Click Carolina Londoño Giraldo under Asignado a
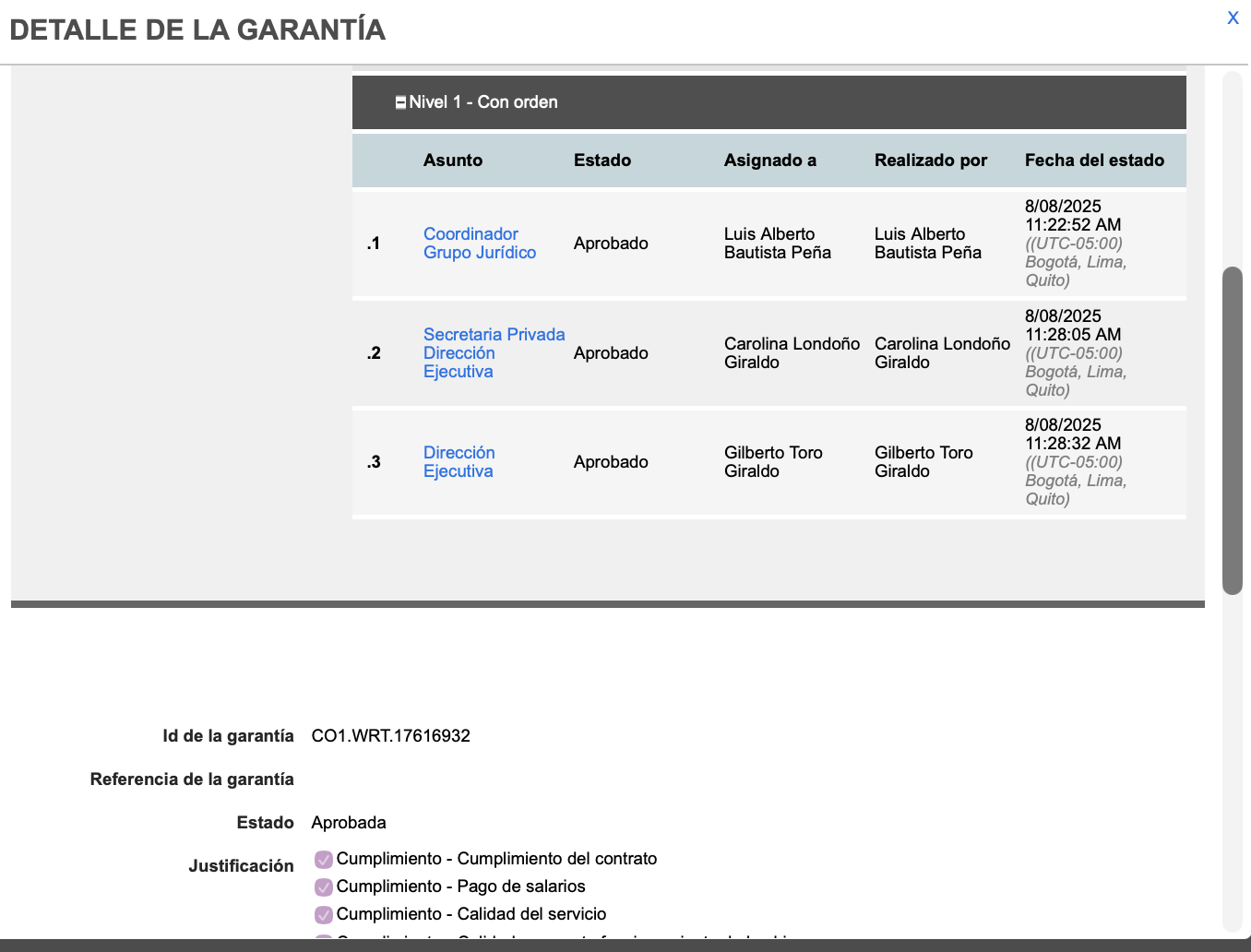1251x952 pixels. [x=792, y=353]
